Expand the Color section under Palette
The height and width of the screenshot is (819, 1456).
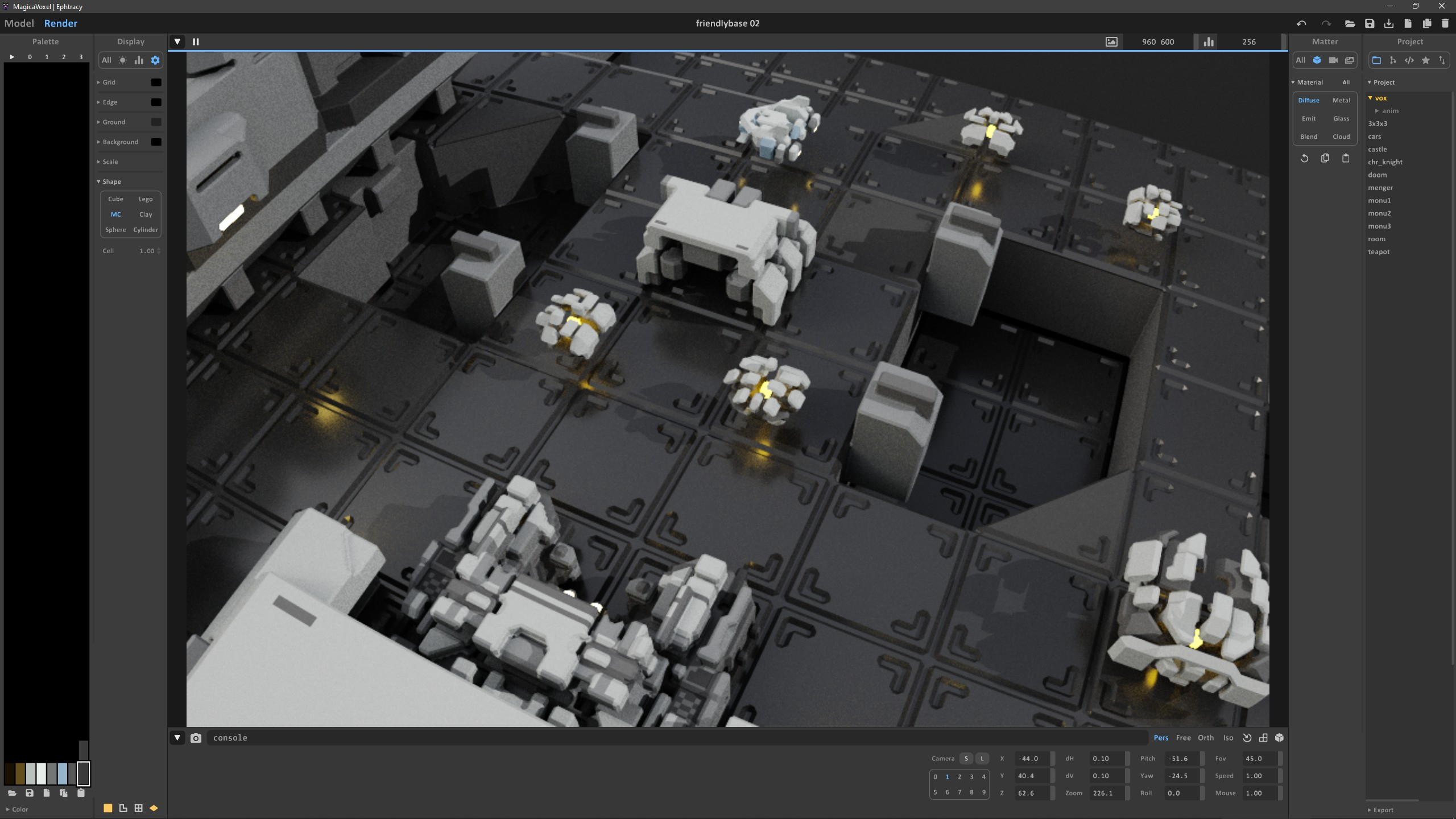pyautogui.click(x=17, y=809)
